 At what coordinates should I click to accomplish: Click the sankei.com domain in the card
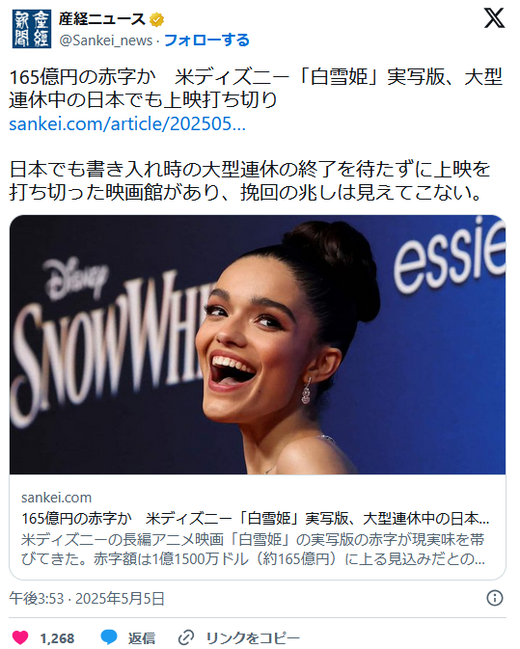(56, 497)
